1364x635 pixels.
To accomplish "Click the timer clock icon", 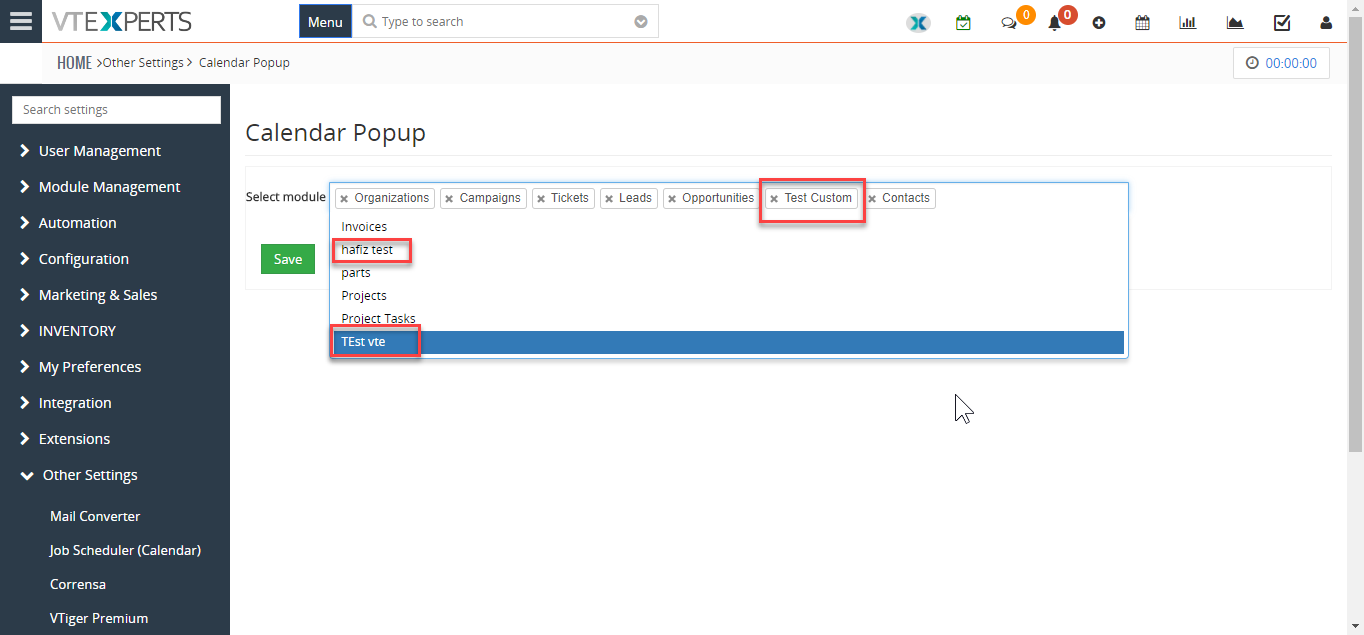I will click(x=1252, y=63).
